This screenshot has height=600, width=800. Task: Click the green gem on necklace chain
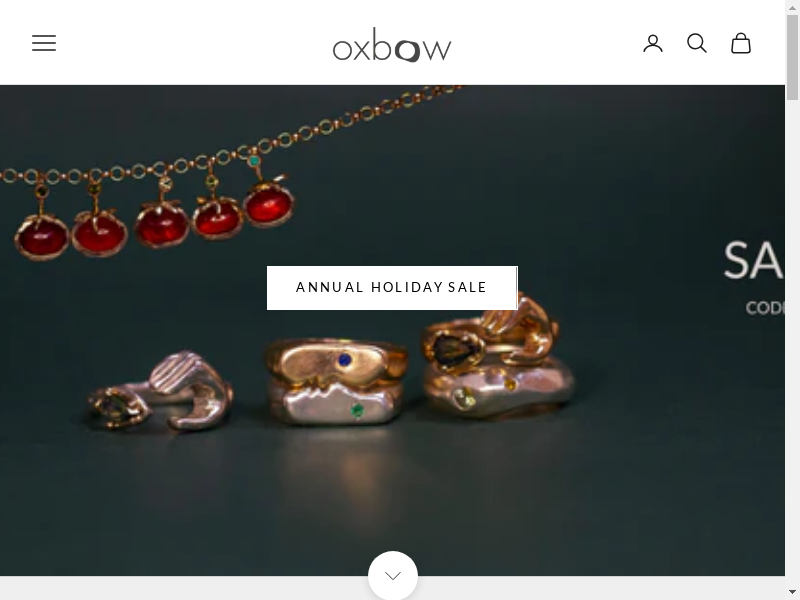(x=254, y=160)
